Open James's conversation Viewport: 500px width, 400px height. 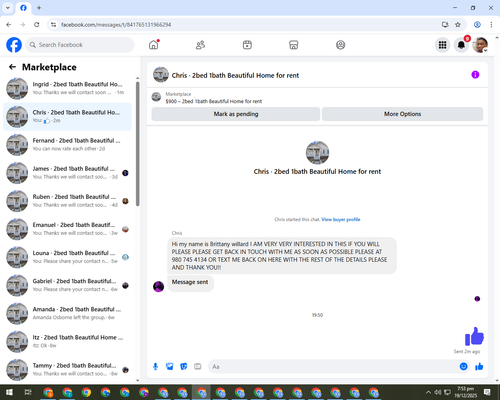67,173
